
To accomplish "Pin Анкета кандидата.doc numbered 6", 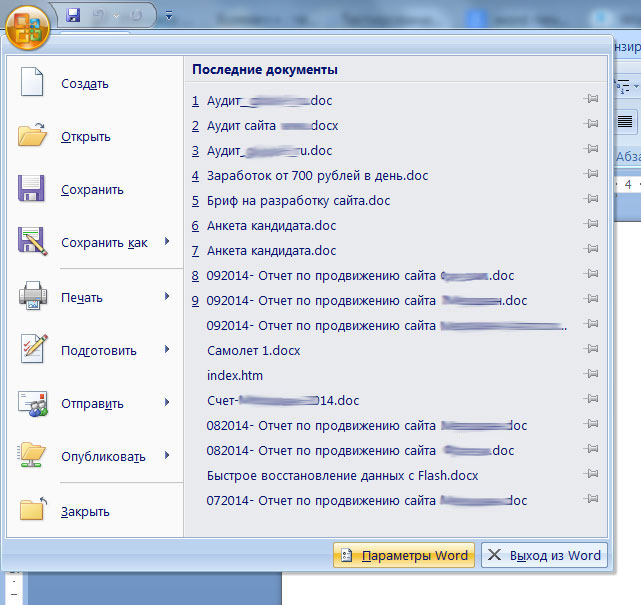I will [x=591, y=224].
